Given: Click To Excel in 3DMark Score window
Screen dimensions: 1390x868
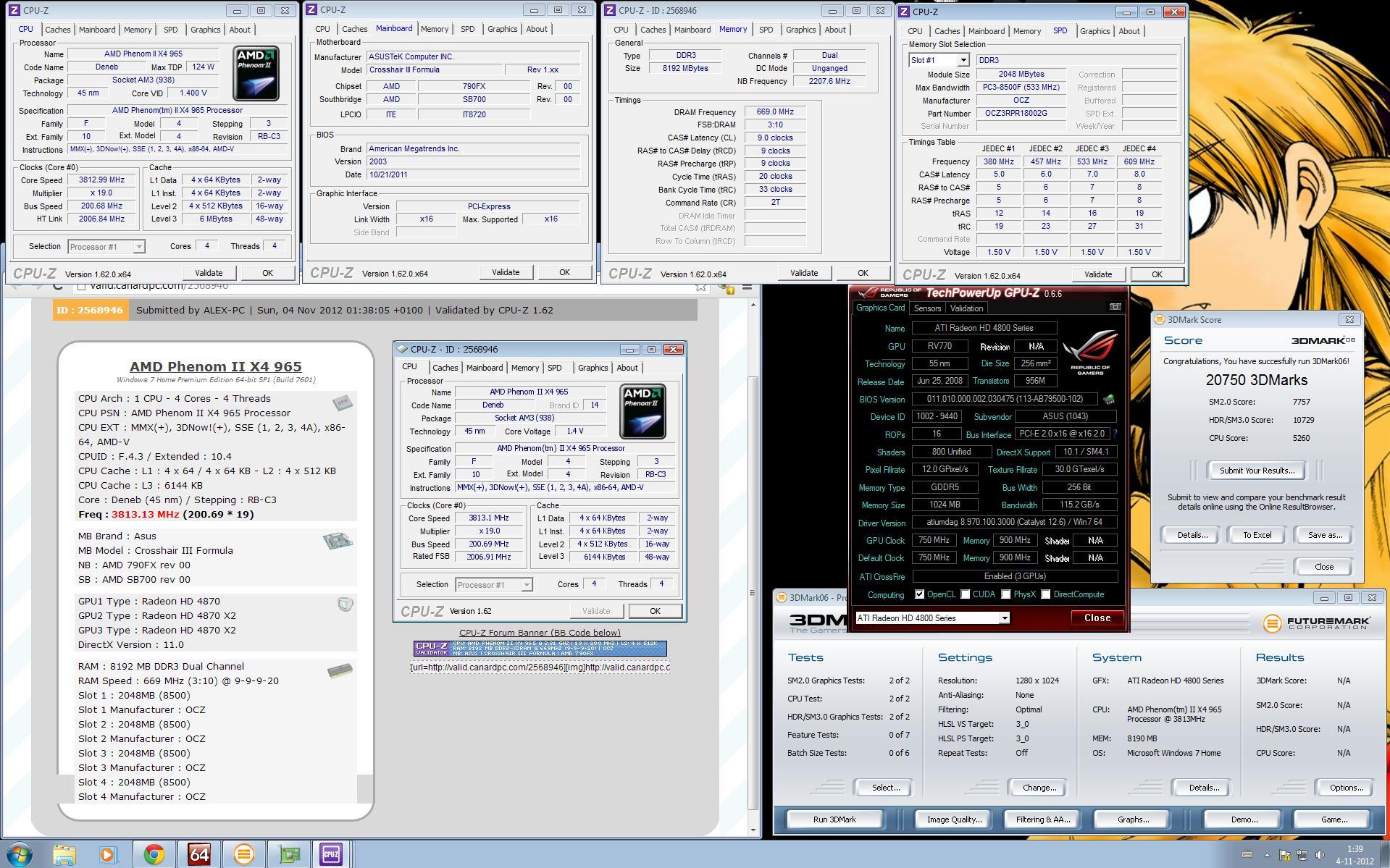Looking at the screenshot, I should pyautogui.click(x=1257, y=535).
